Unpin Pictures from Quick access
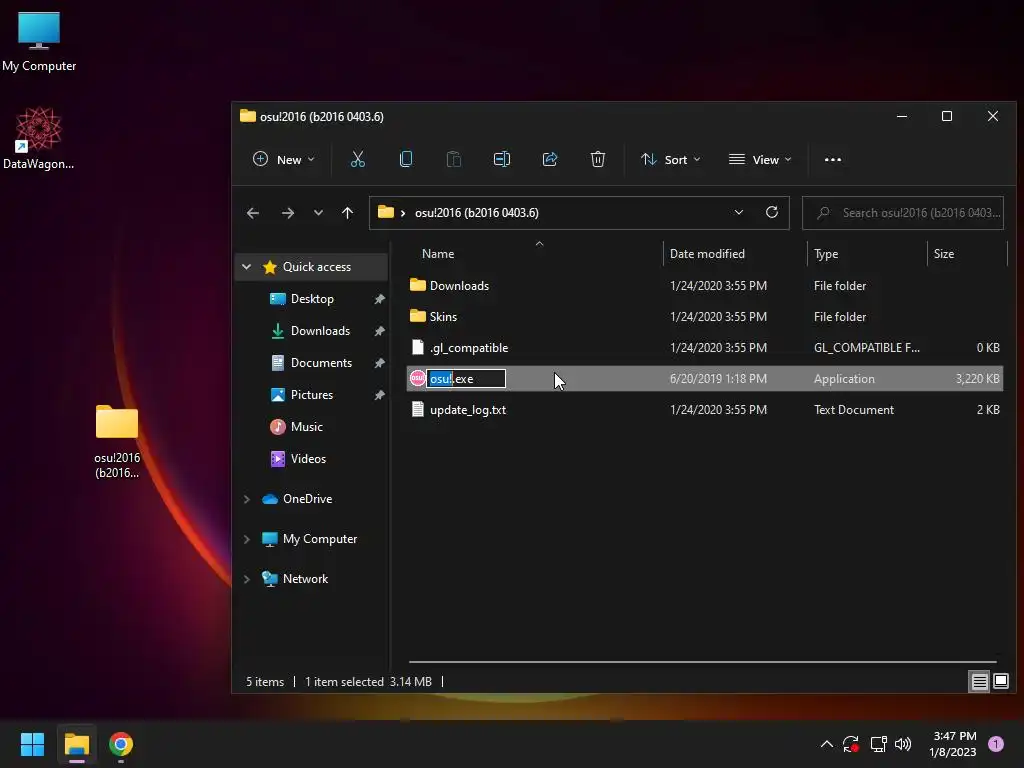Viewport: 1024px width, 768px height. click(x=379, y=395)
